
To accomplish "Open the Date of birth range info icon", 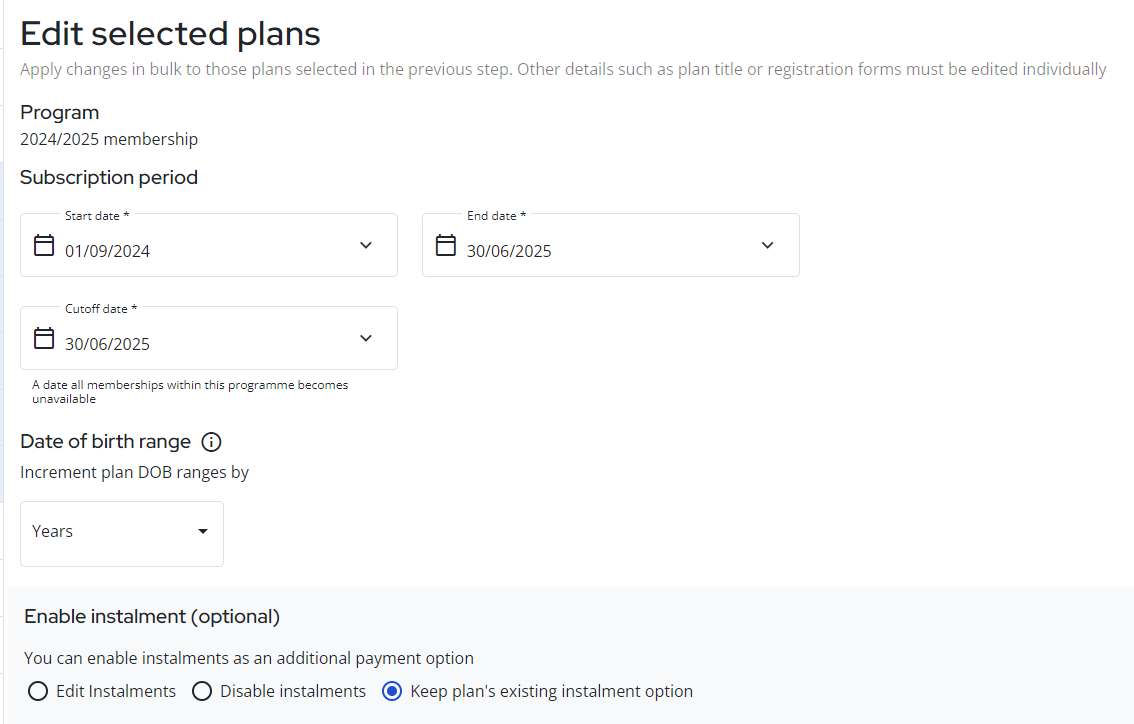I will coord(211,442).
